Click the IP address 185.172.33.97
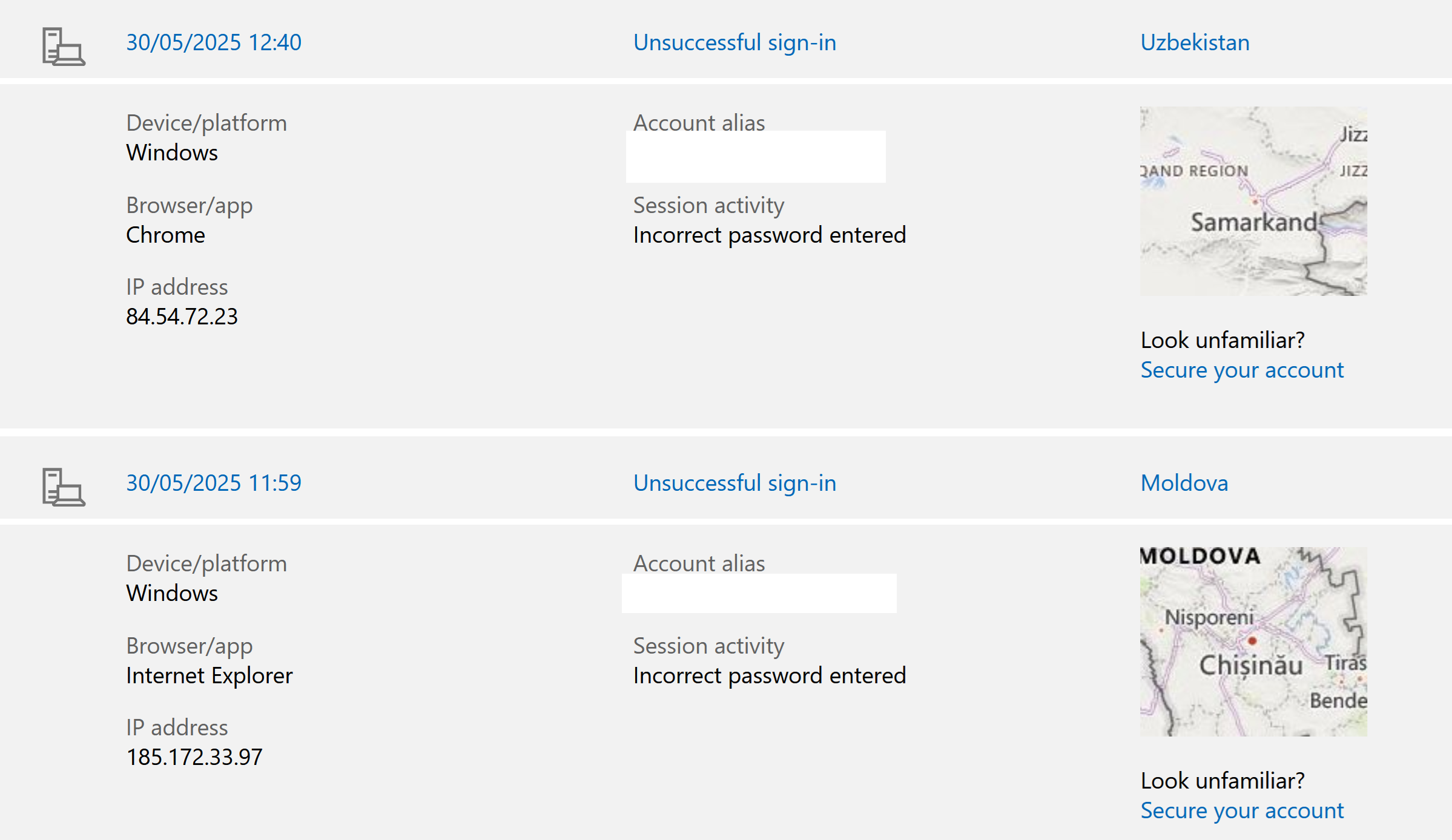1452x840 pixels. pos(194,757)
